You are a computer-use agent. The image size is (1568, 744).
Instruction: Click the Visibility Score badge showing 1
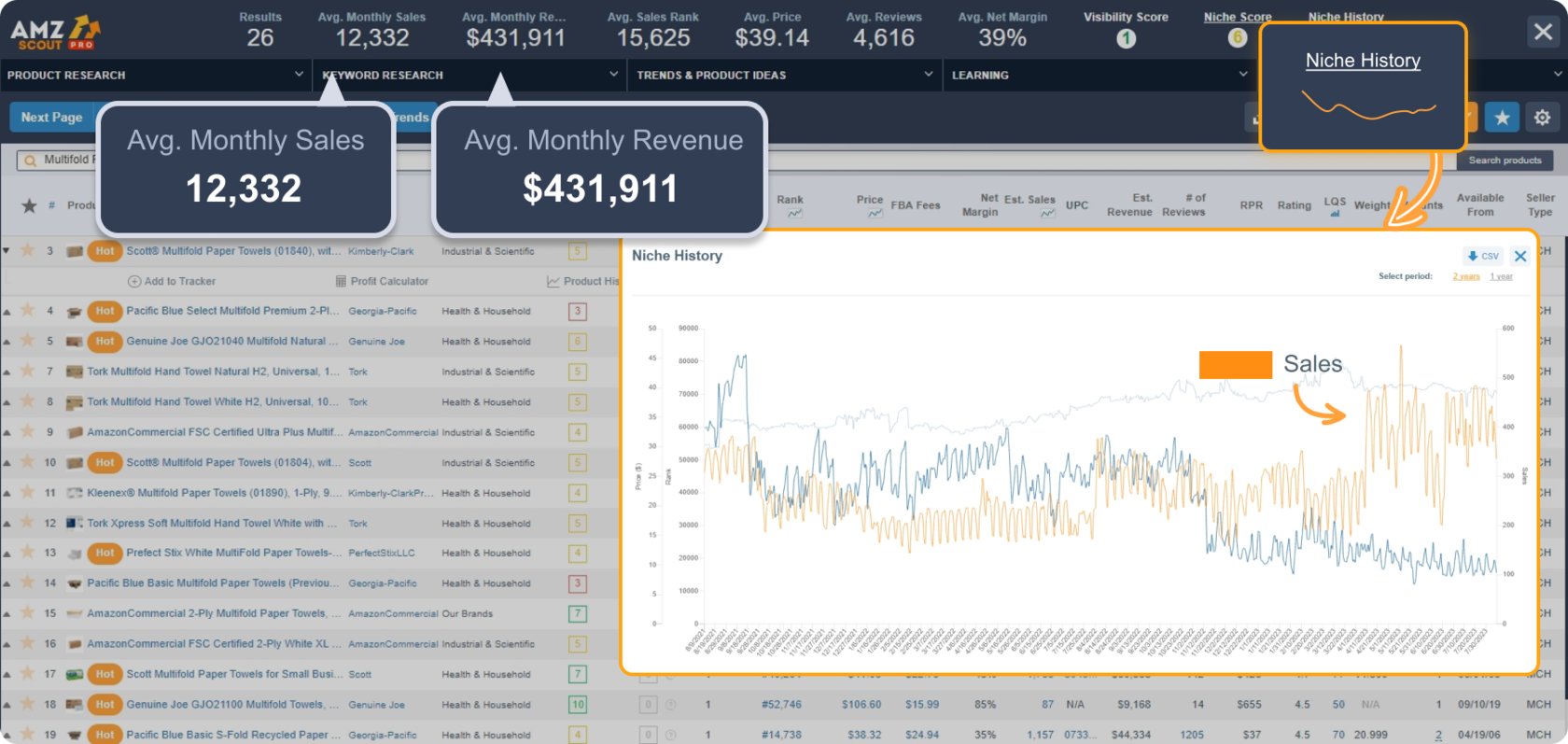click(1127, 38)
